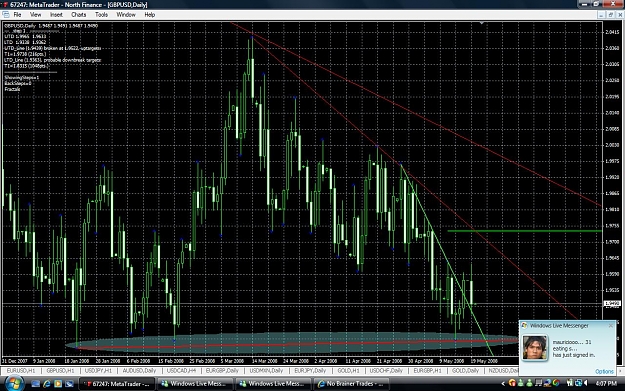Switch to the EURUSD,H1 chart tab

click(21, 371)
